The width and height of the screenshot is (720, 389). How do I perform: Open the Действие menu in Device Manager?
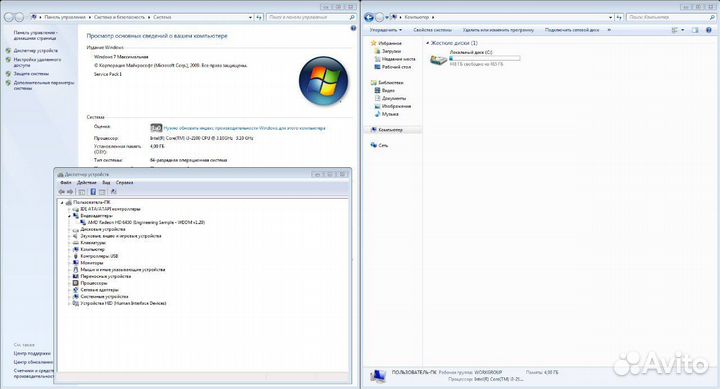point(87,182)
